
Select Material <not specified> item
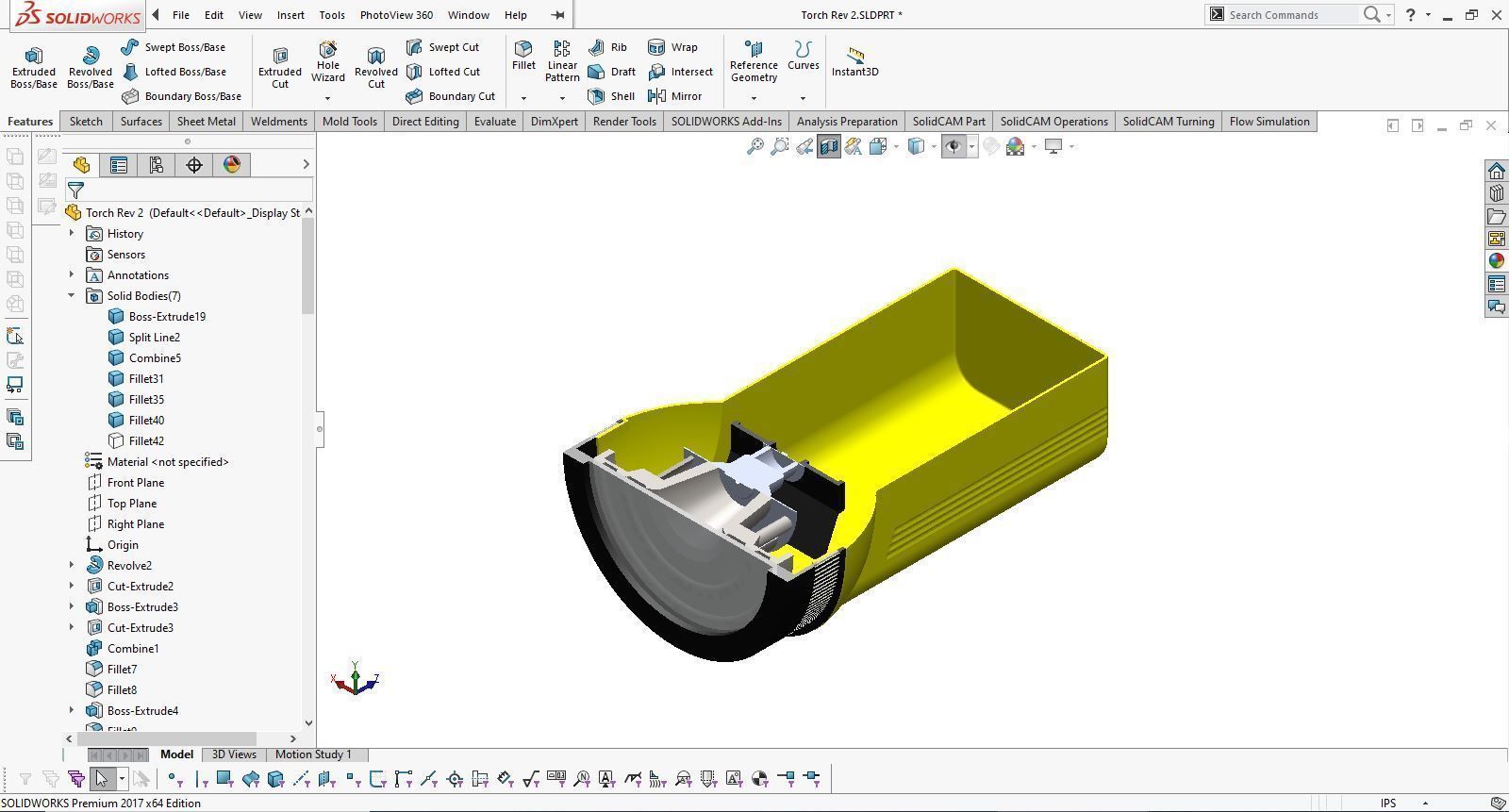[157, 461]
